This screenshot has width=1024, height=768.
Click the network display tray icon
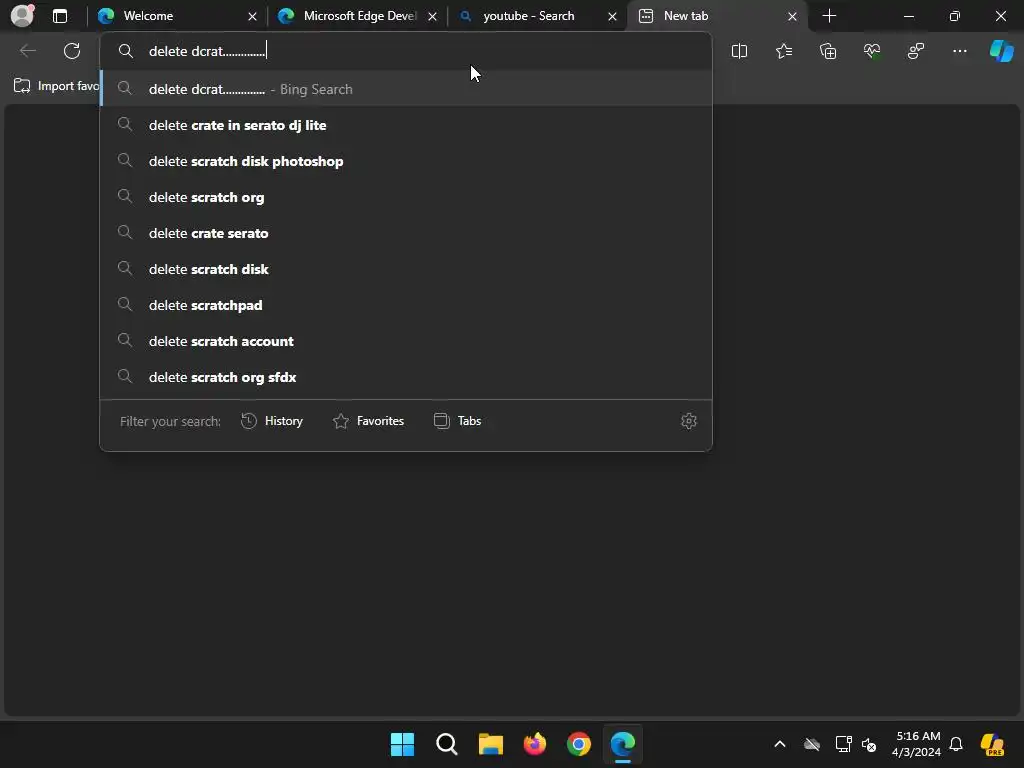click(843, 744)
